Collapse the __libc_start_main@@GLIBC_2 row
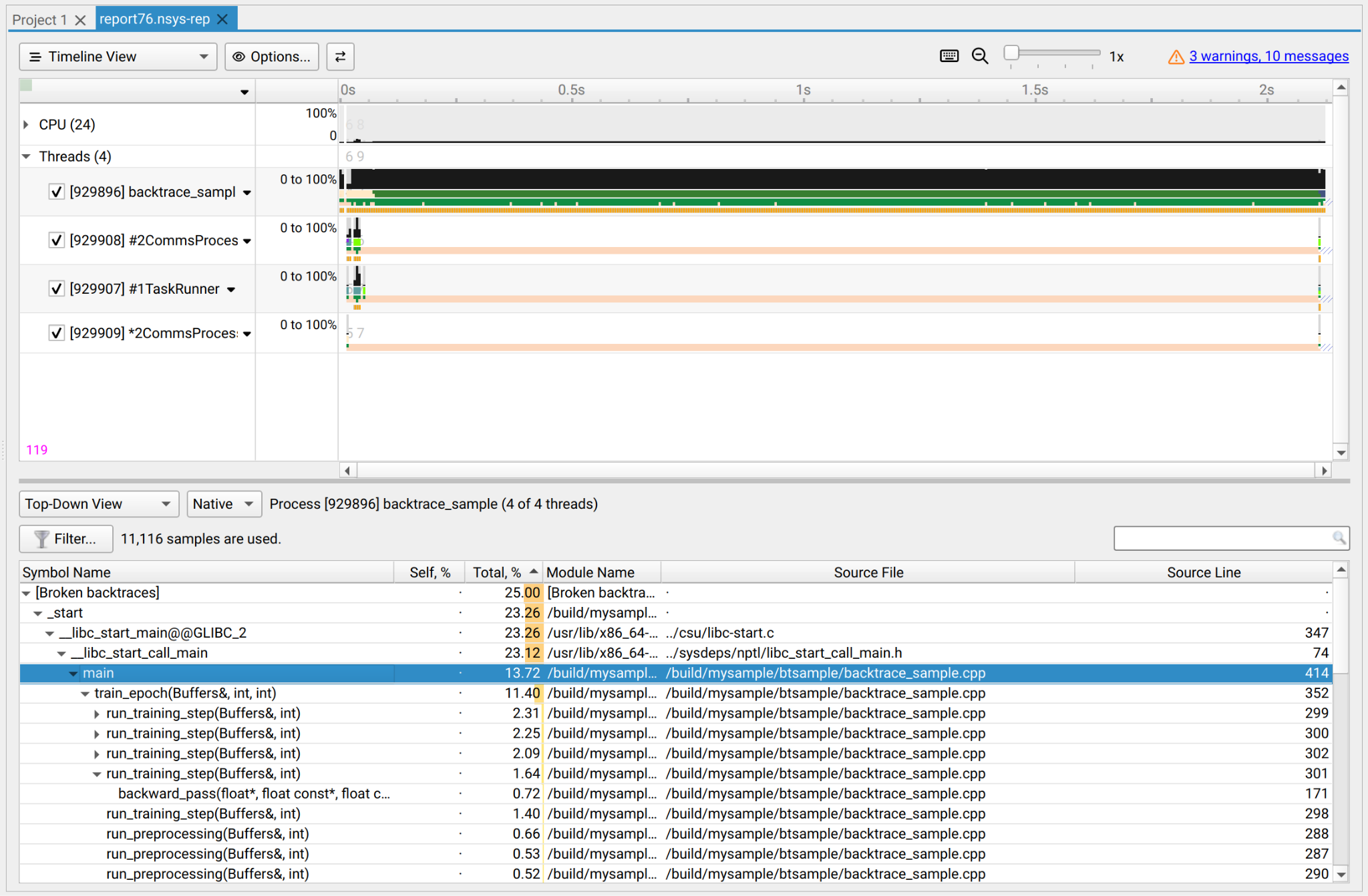The height and width of the screenshot is (896, 1368). (x=50, y=633)
